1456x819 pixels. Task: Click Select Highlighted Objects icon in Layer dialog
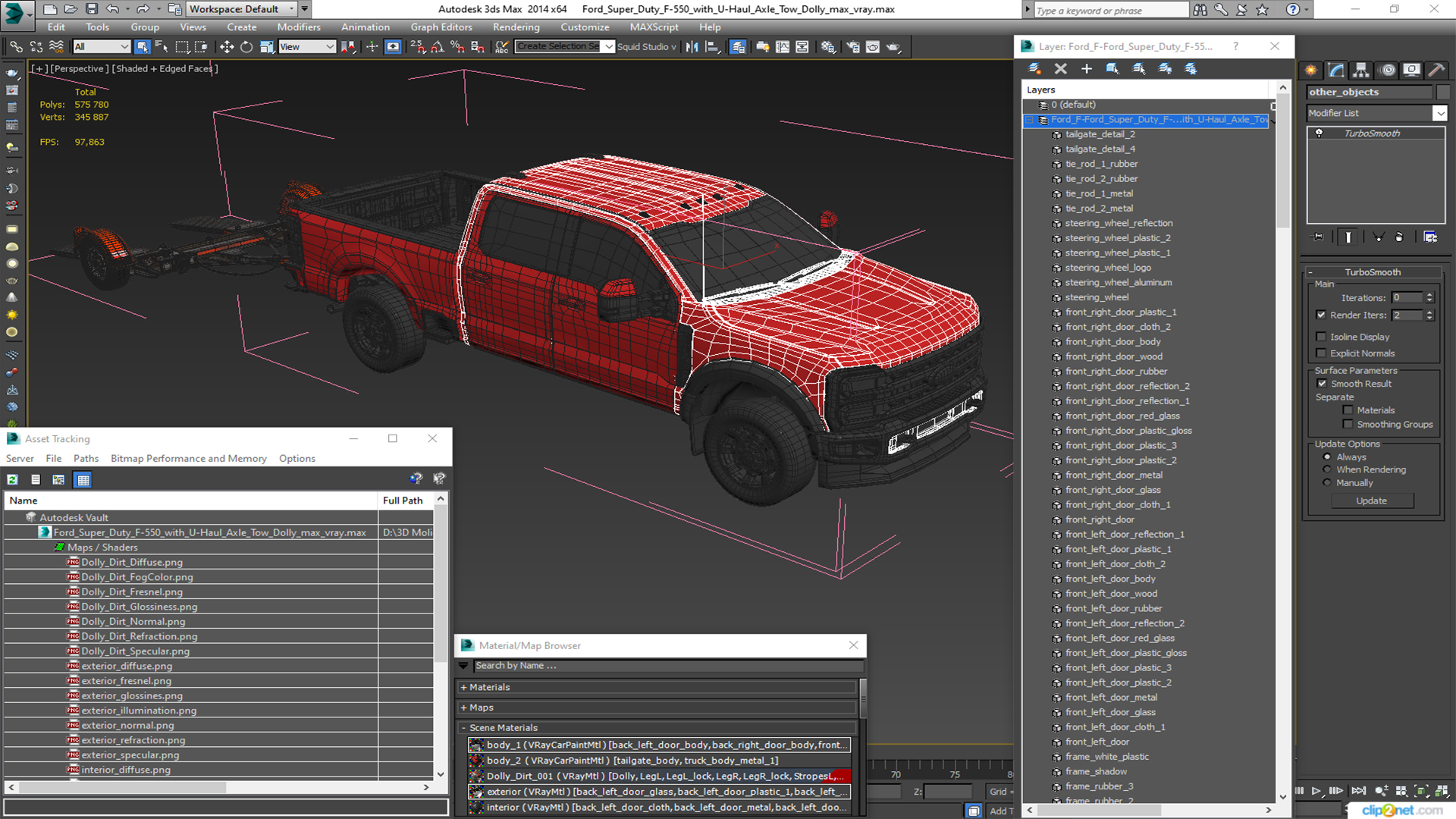(1112, 69)
